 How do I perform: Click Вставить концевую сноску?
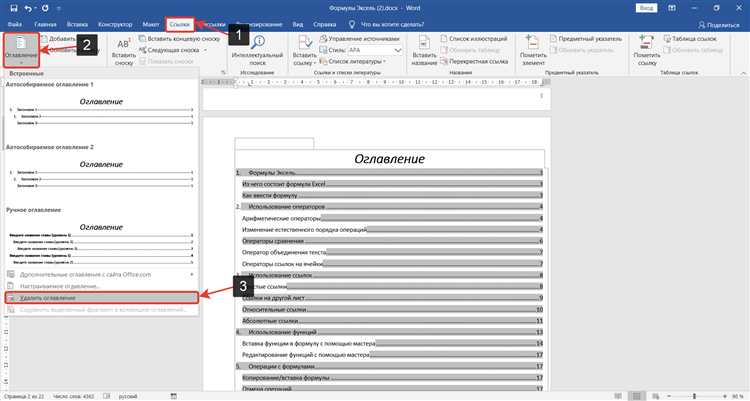point(179,38)
